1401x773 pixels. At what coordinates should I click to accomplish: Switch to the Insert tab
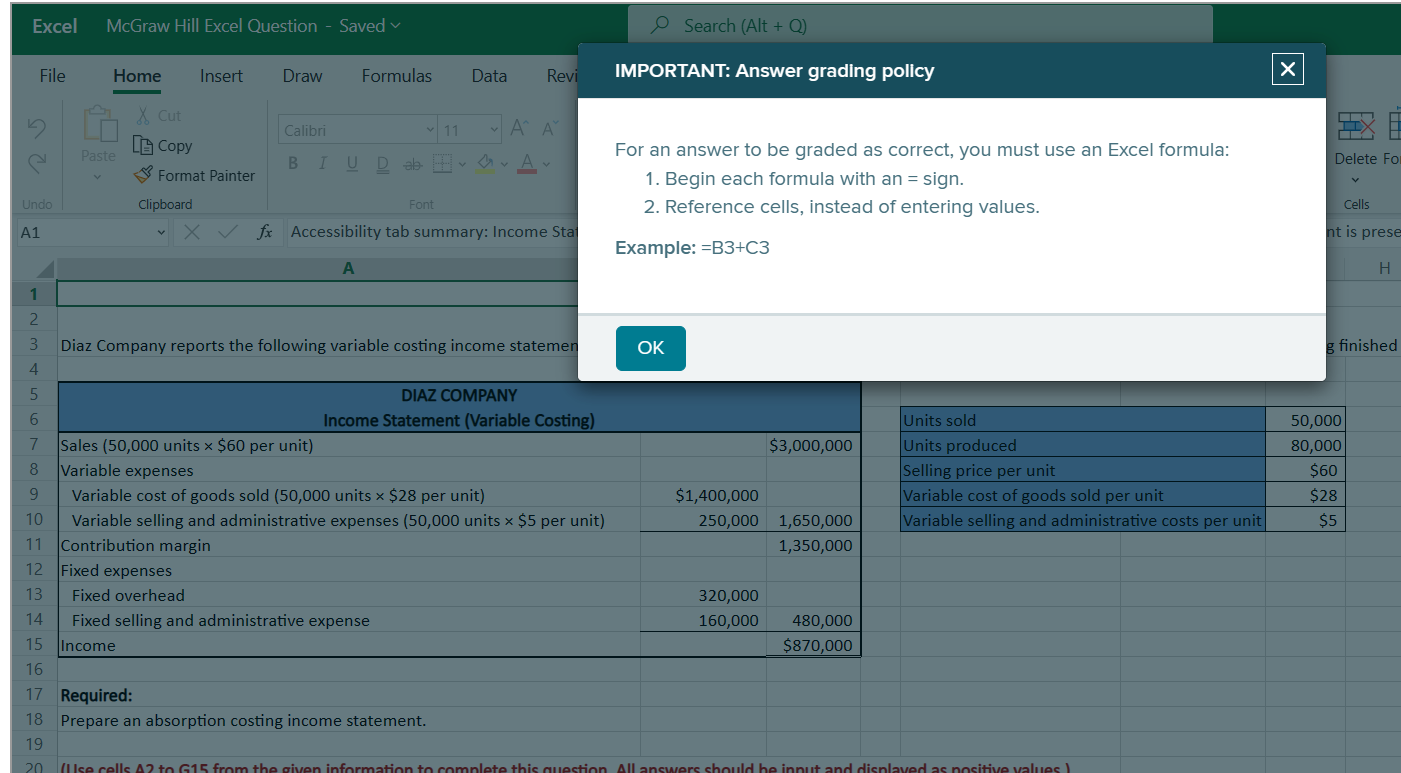point(221,75)
